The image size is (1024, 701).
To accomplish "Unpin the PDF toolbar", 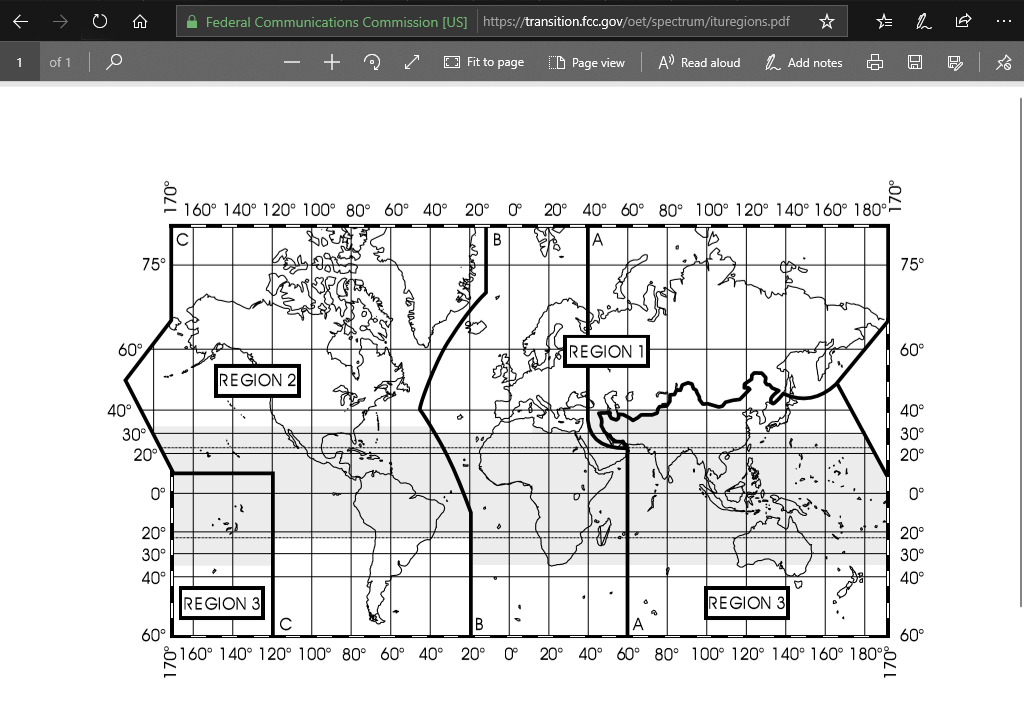I will pyautogui.click(x=1004, y=63).
